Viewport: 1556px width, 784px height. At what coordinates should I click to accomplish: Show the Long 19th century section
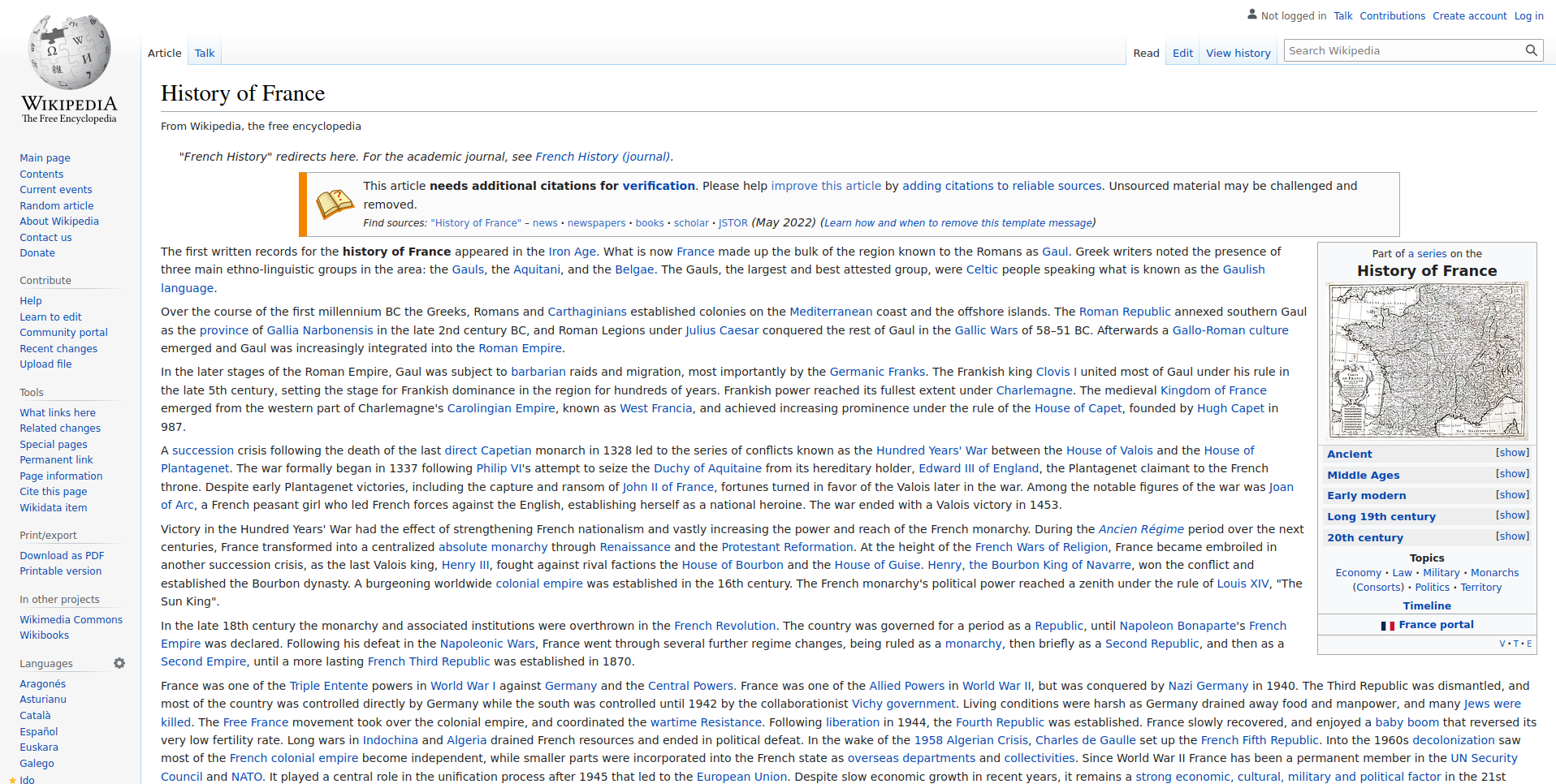[x=1512, y=515]
